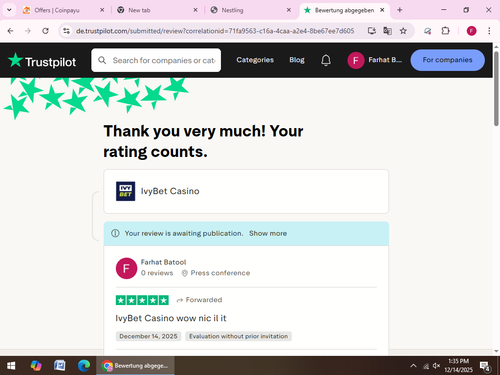Show hidden tray icons chevron
Image resolution: width=500 pixels, height=375 pixels.
pos(413,366)
